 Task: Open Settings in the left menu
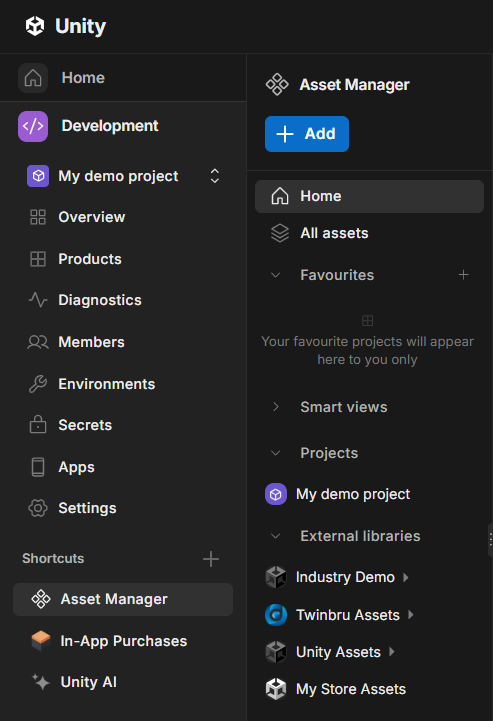[x=87, y=508]
